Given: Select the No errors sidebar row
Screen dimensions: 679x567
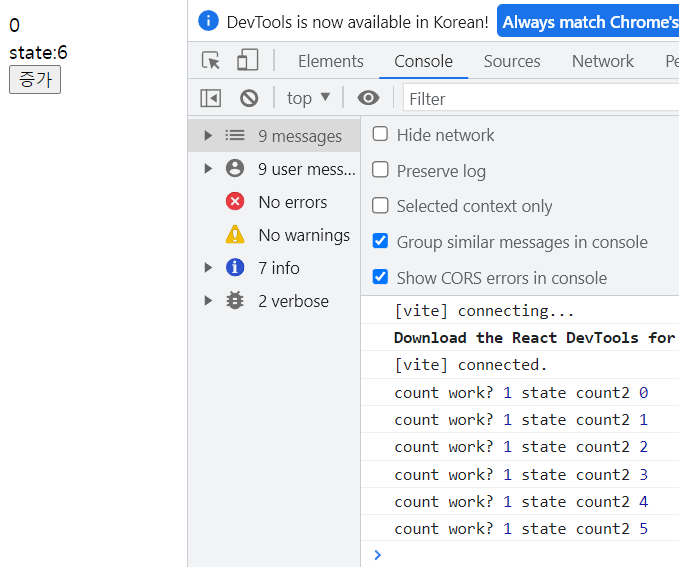Looking at the screenshot, I should (x=274, y=202).
